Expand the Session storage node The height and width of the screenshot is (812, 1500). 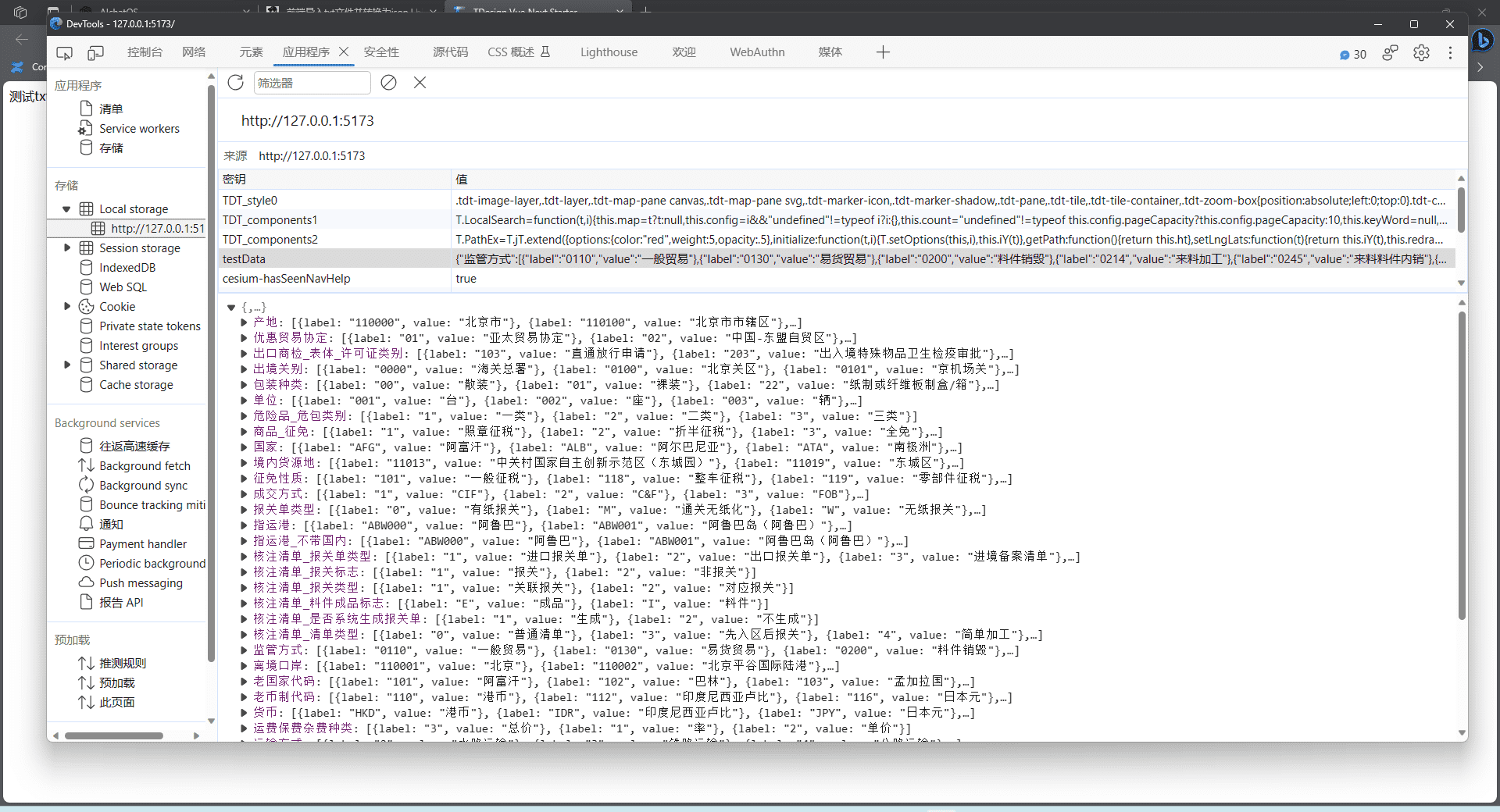click(x=66, y=248)
